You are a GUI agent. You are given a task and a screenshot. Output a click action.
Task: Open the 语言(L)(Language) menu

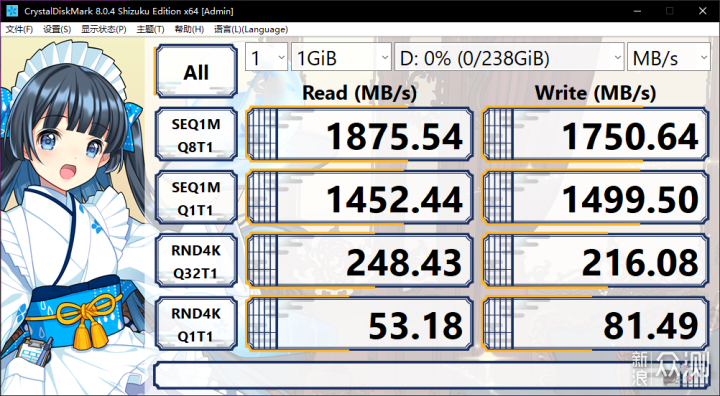tap(251, 29)
